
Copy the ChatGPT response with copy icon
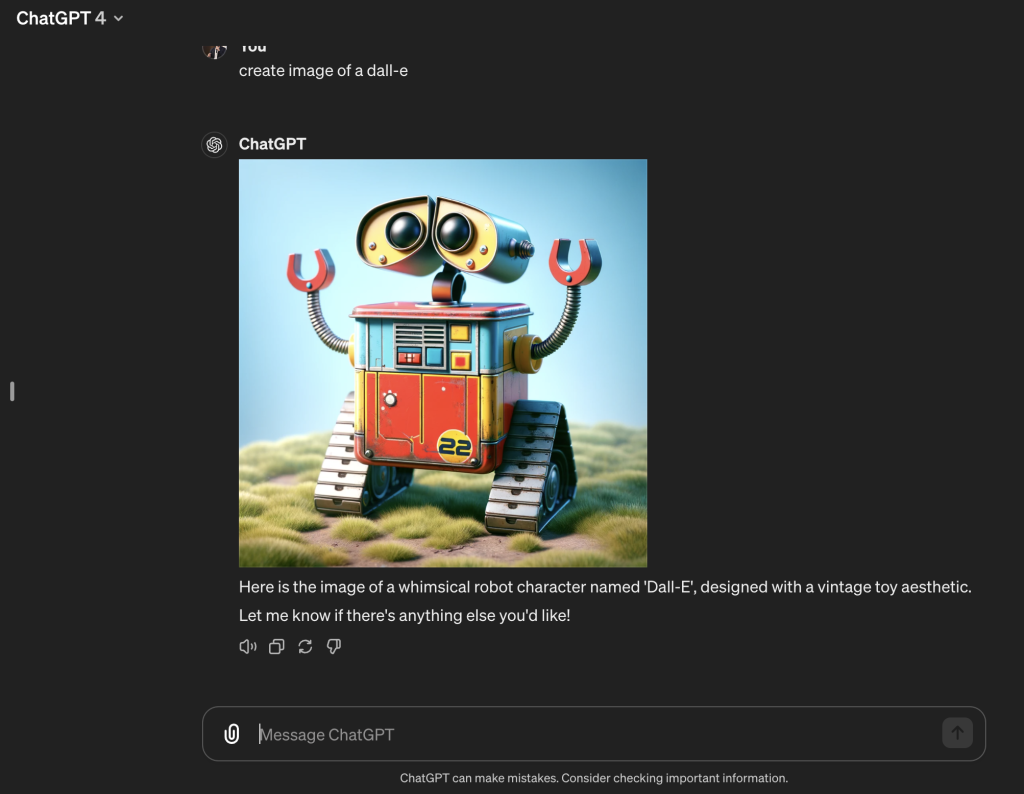coord(277,647)
